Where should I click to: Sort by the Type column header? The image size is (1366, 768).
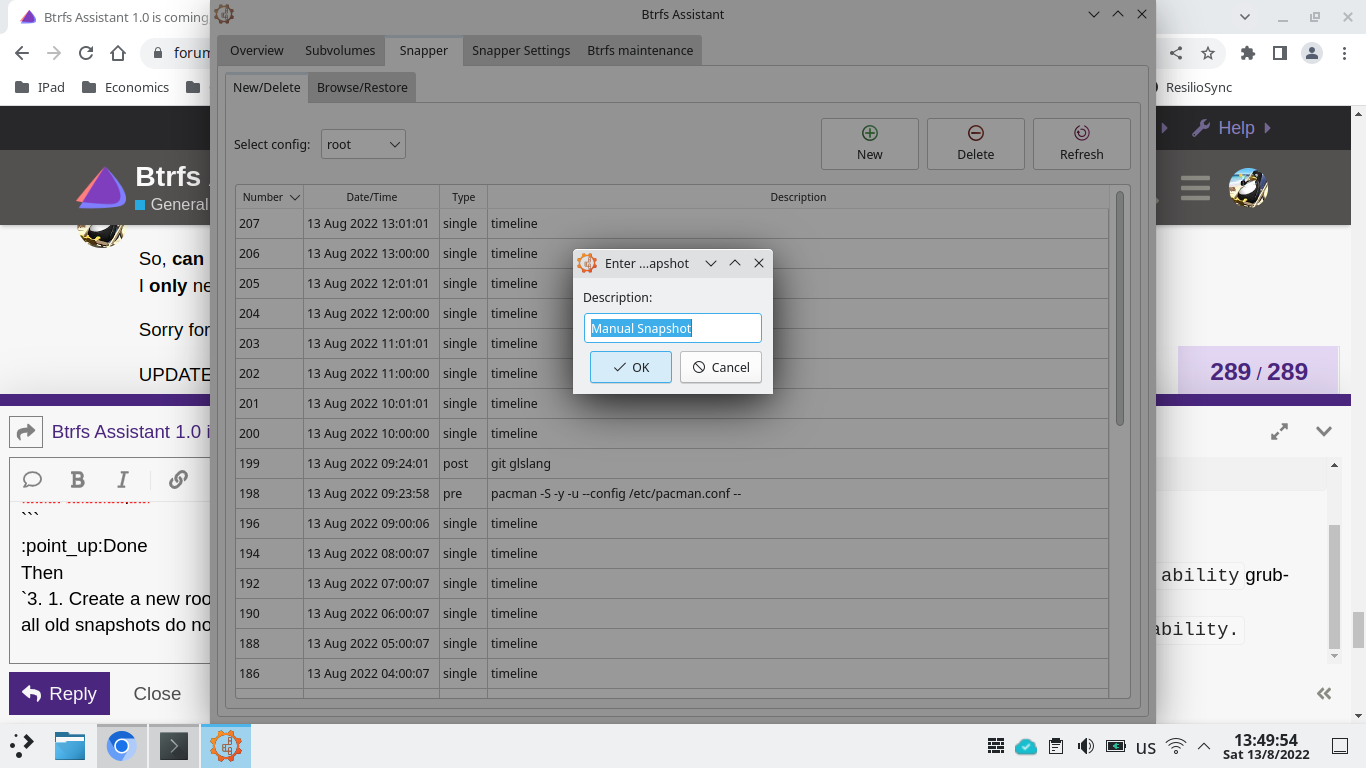pos(463,197)
